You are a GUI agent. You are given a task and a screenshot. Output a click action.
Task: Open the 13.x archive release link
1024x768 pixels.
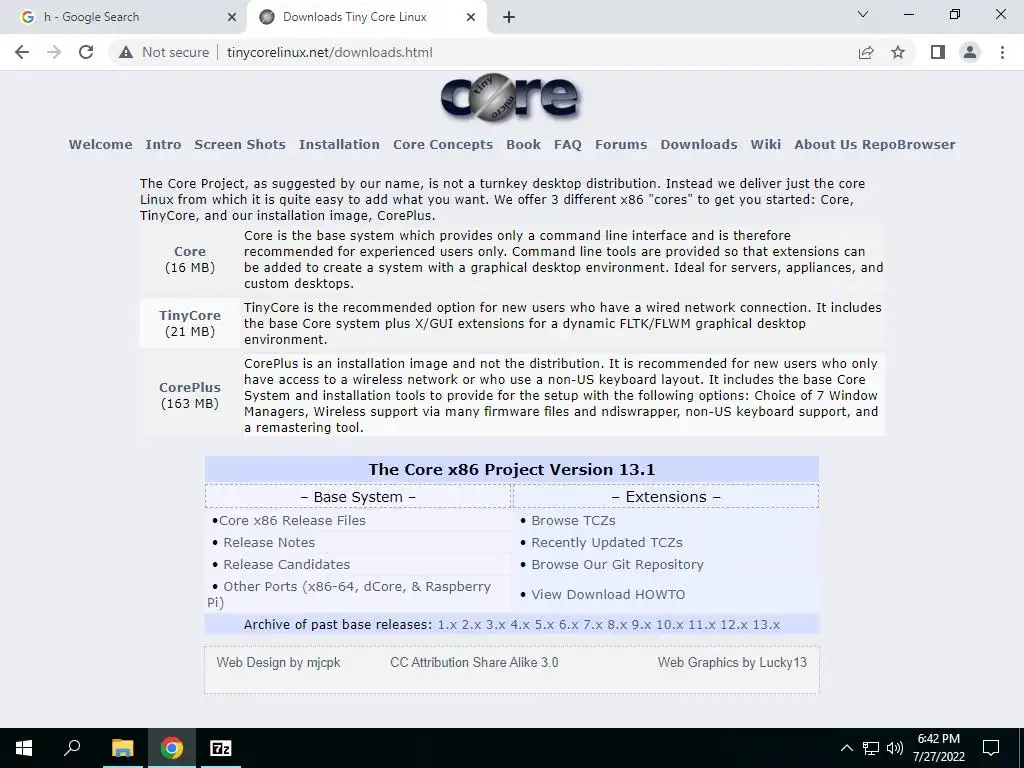[x=767, y=624]
